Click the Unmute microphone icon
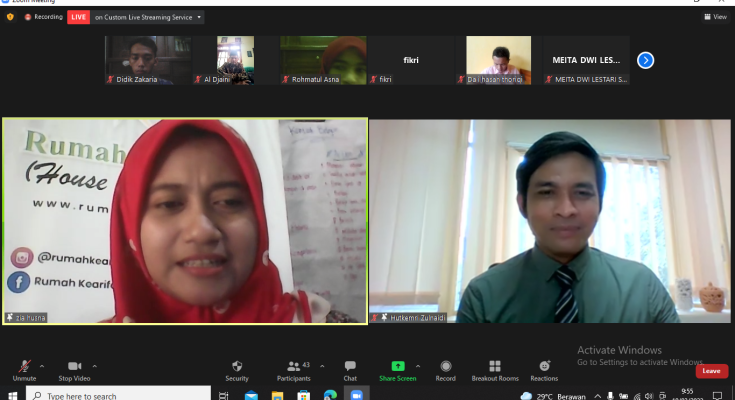Viewport: 735px width, 400px height. click(24, 366)
